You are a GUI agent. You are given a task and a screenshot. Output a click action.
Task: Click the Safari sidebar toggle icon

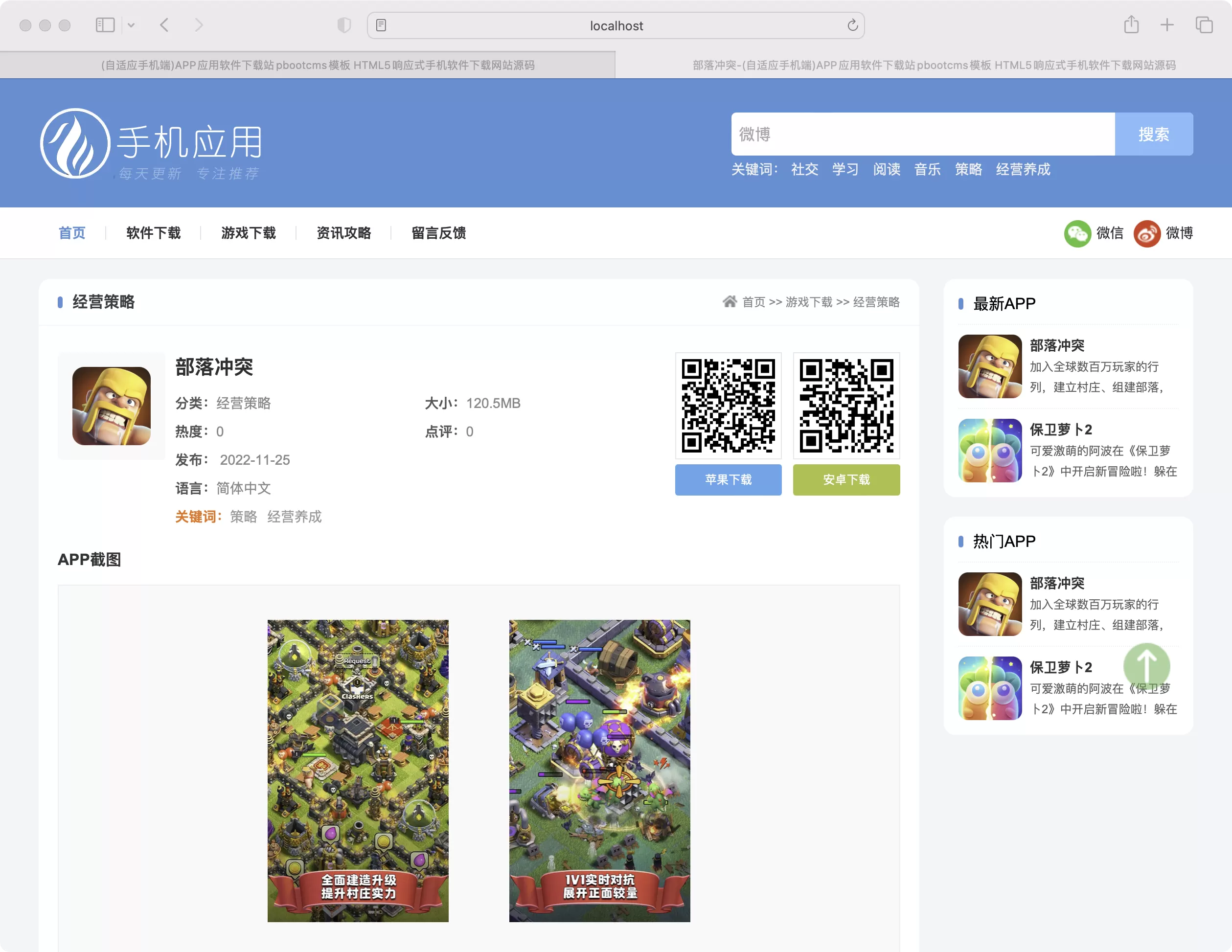point(105,25)
